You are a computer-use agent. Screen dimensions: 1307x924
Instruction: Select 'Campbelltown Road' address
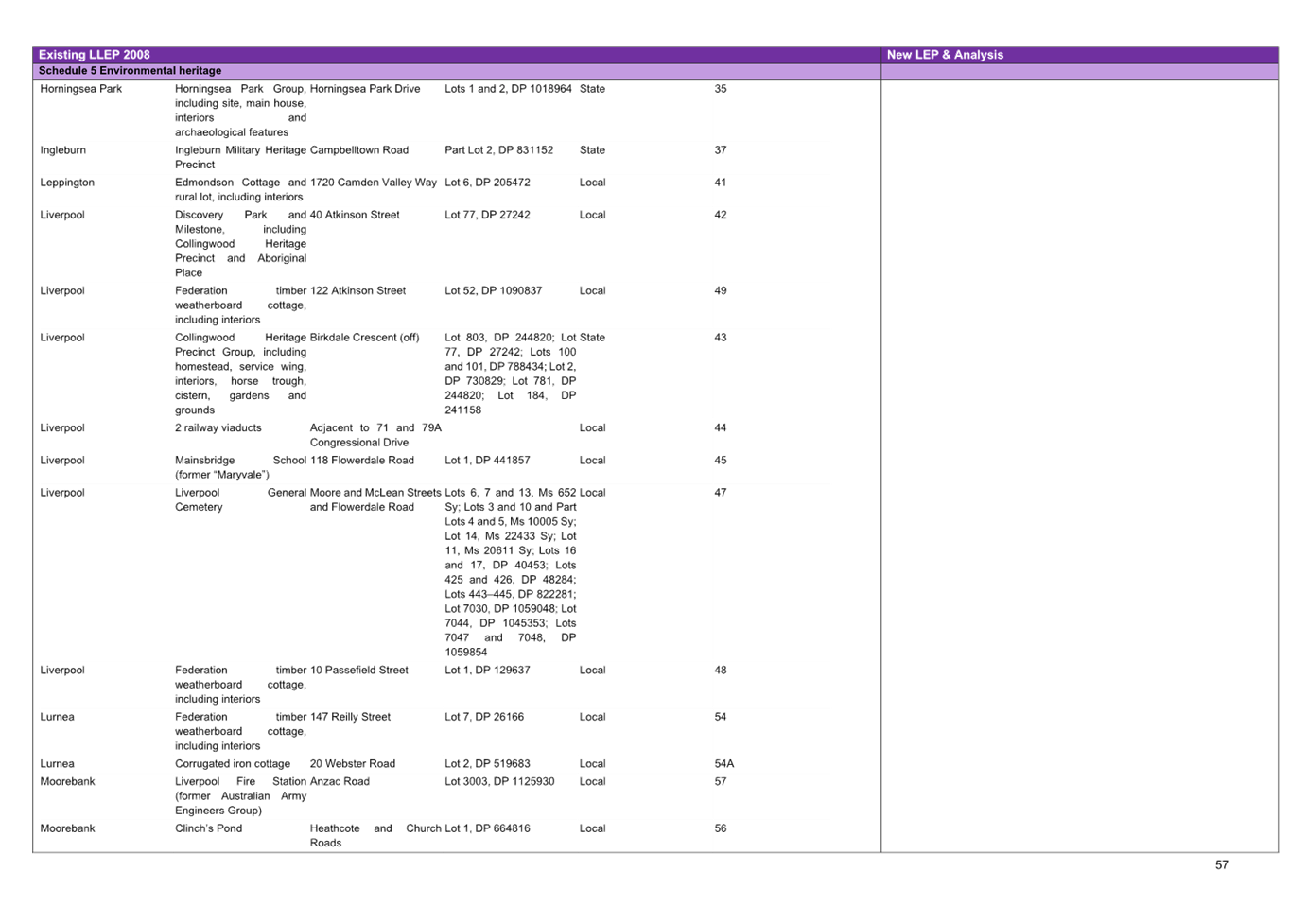tap(359, 150)
